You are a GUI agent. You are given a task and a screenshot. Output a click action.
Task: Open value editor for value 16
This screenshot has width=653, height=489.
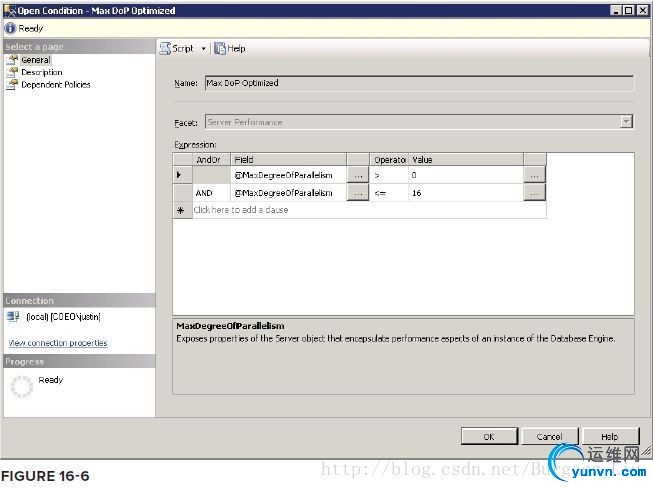pyautogui.click(x=534, y=193)
